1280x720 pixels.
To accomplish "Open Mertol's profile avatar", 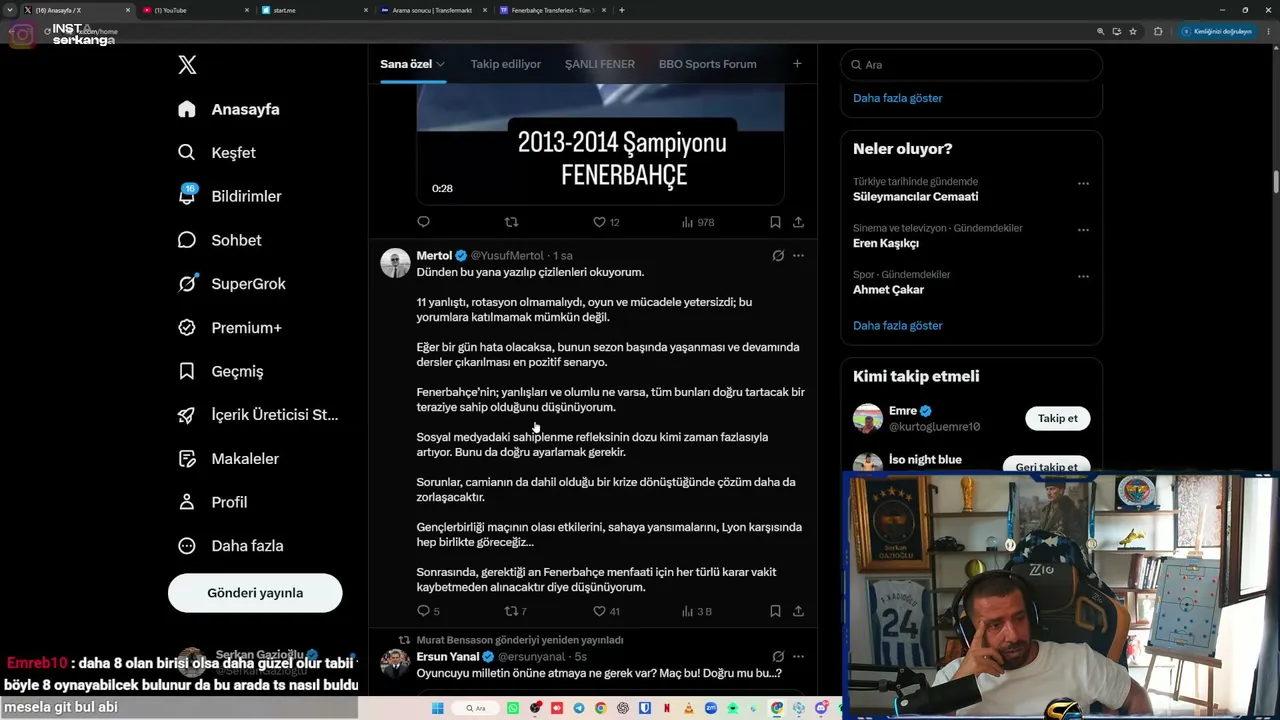I will [396, 263].
